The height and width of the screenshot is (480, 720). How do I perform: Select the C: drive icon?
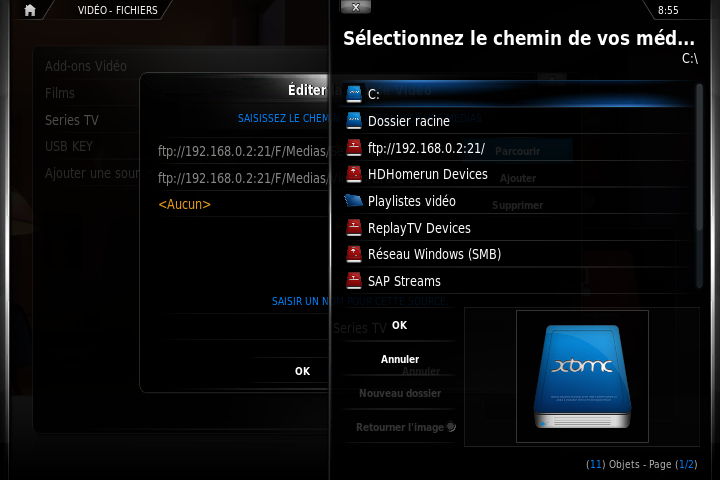point(354,94)
